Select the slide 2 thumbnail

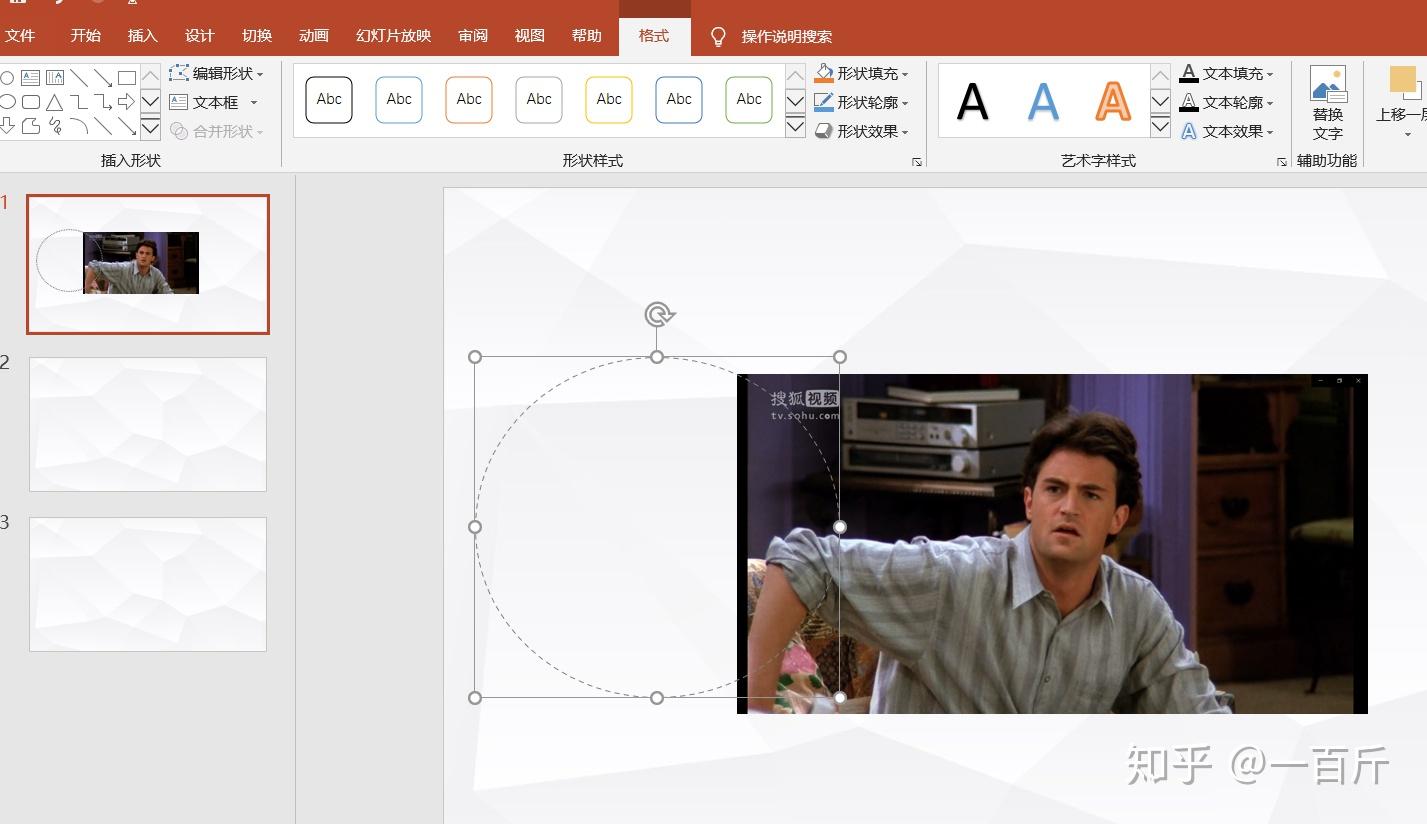point(148,424)
